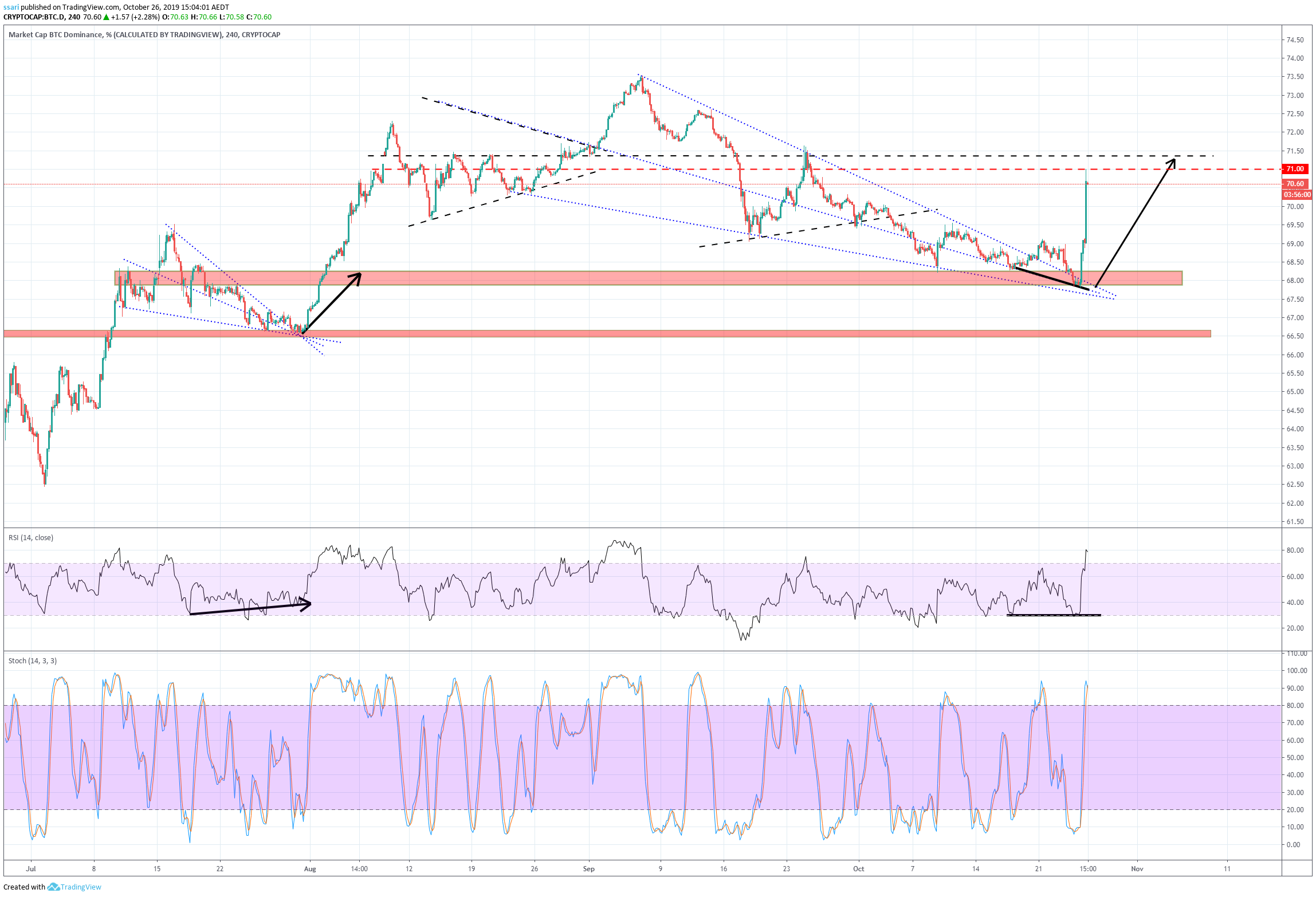1316x897 pixels.
Task: Click the TradingView link in footer
Action: [x=81, y=887]
